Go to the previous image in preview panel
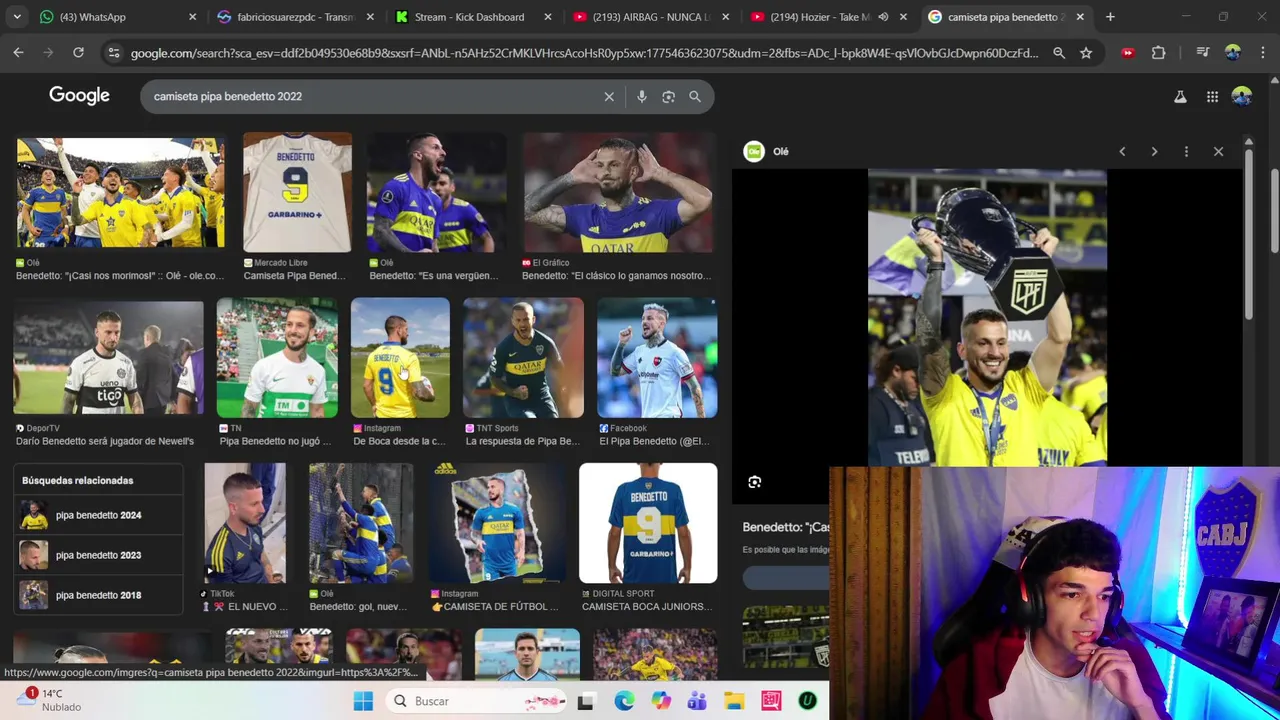The width and height of the screenshot is (1280, 720). (x=1122, y=151)
